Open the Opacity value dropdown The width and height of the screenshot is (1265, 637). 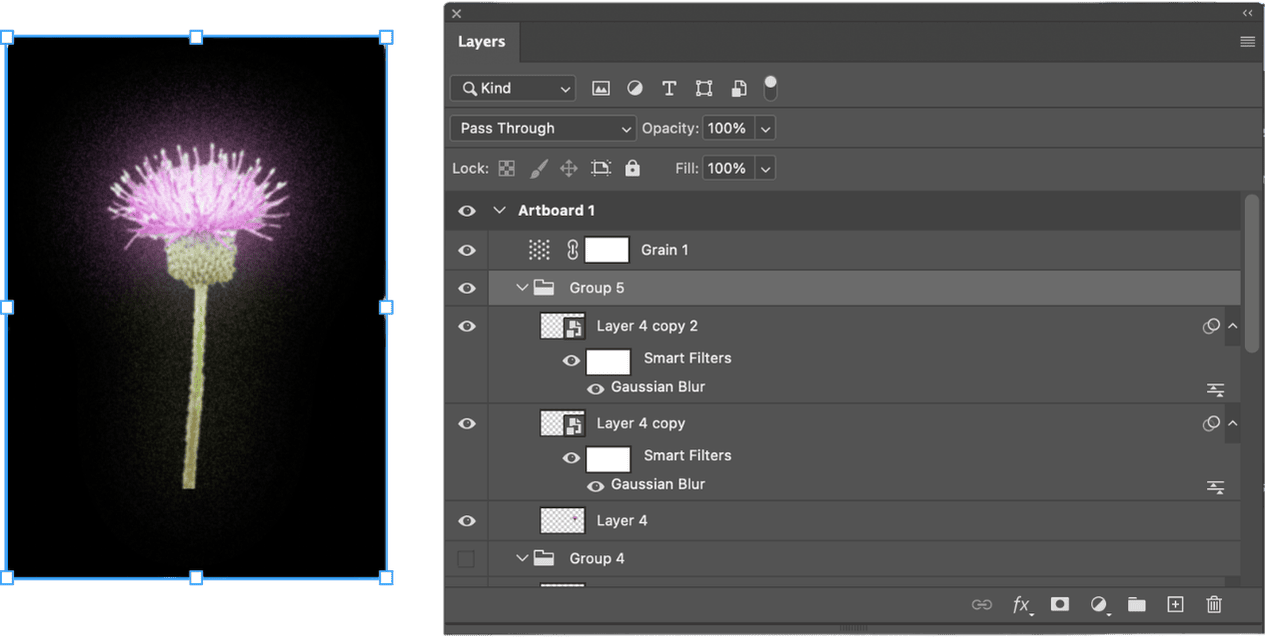point(765,128)
